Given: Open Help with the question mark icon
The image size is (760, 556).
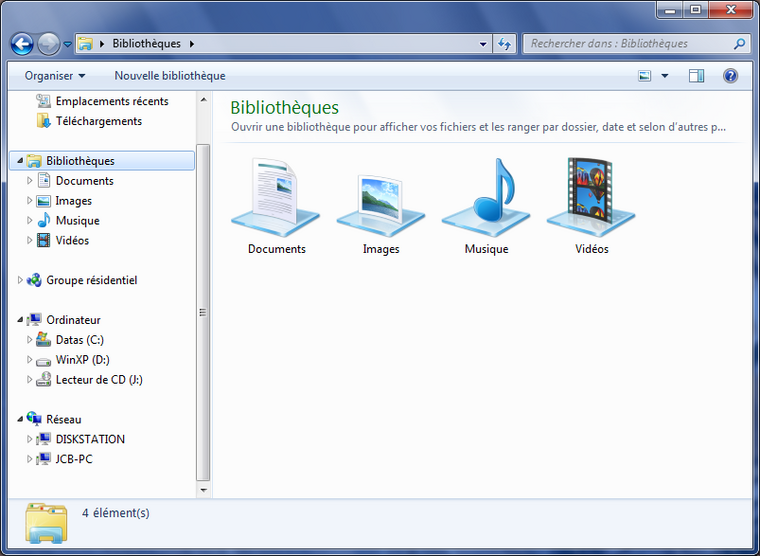Looking at the screenshot, I should click(730, 76).
